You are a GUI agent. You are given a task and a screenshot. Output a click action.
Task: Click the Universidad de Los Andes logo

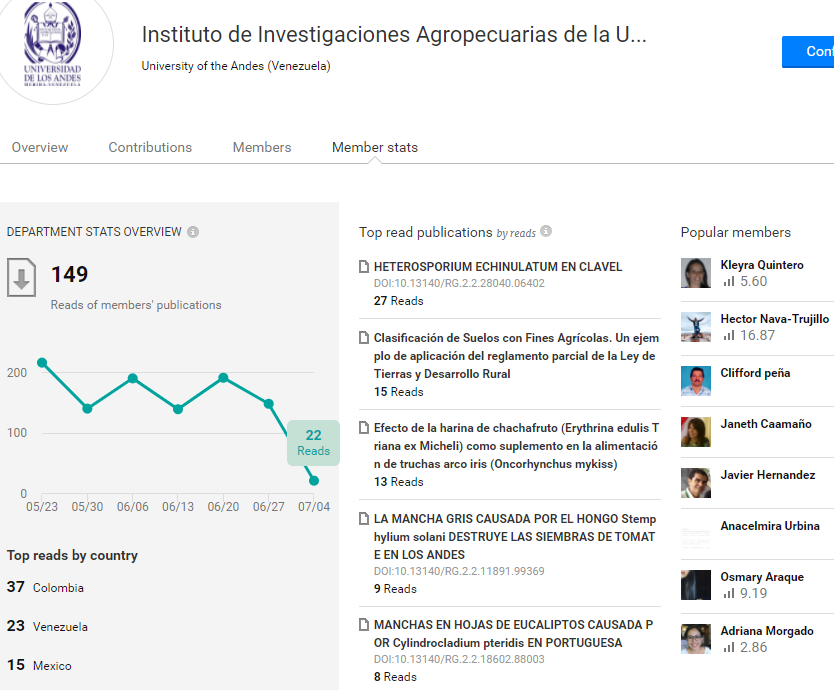[53, 45]
